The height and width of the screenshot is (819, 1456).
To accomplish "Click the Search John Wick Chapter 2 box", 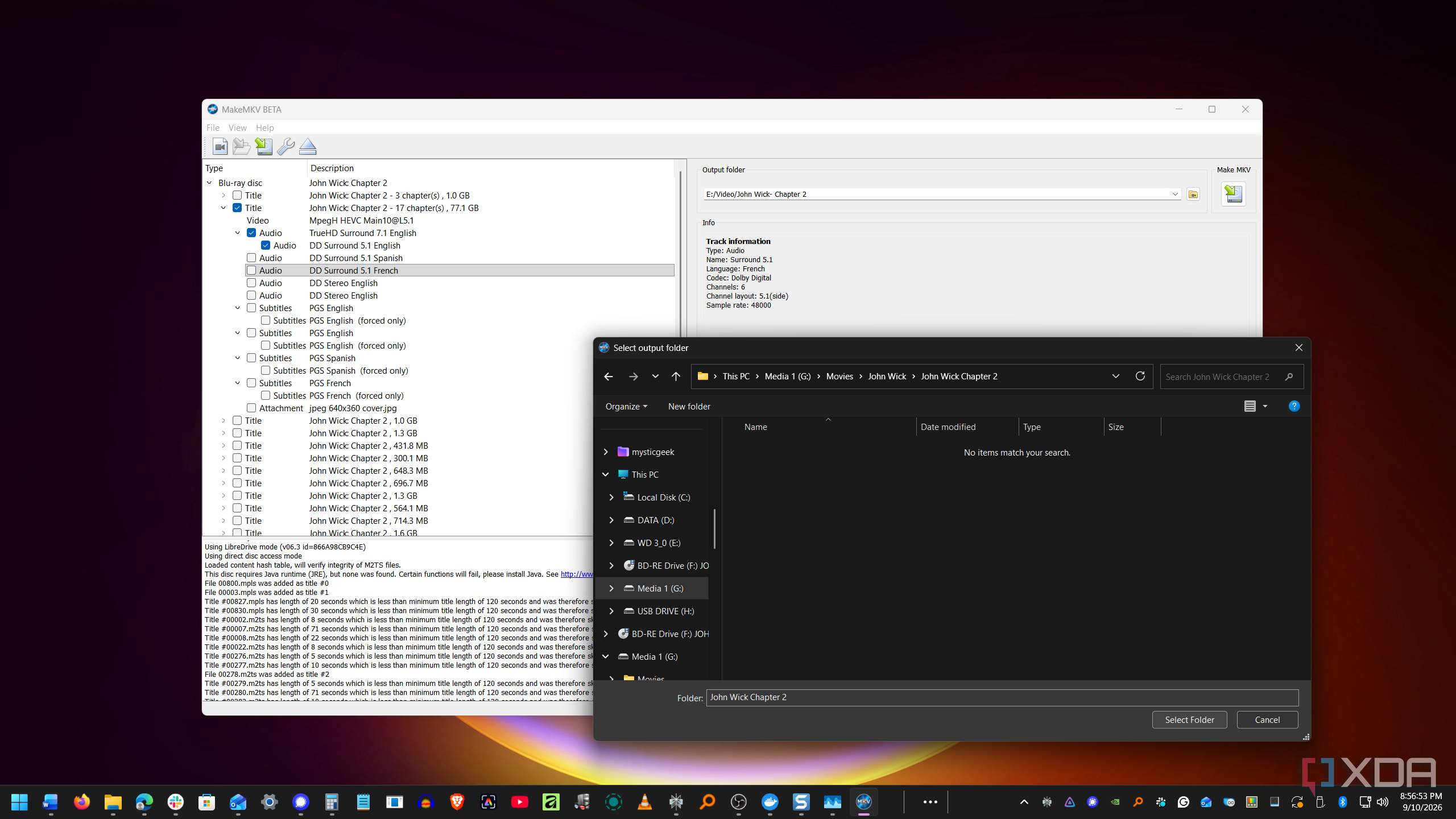I will (x=1232, y=377).
